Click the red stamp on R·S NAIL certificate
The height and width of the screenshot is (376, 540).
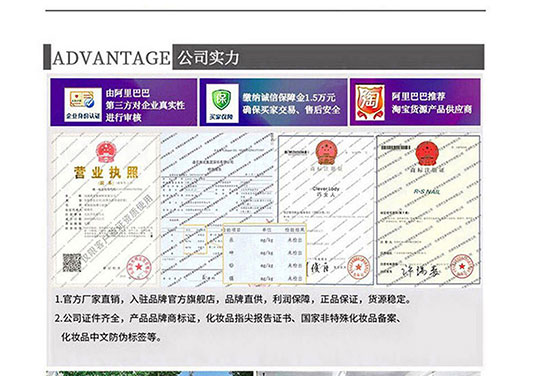461,266
